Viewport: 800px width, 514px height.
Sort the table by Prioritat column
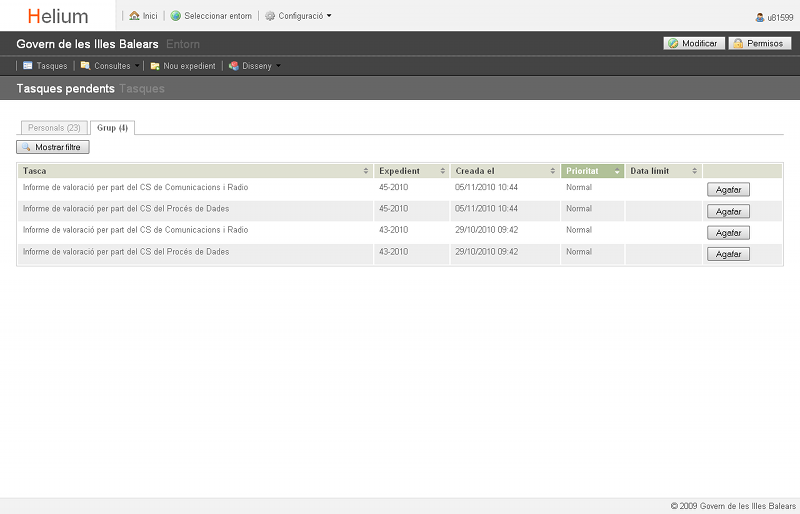point(592,171)
